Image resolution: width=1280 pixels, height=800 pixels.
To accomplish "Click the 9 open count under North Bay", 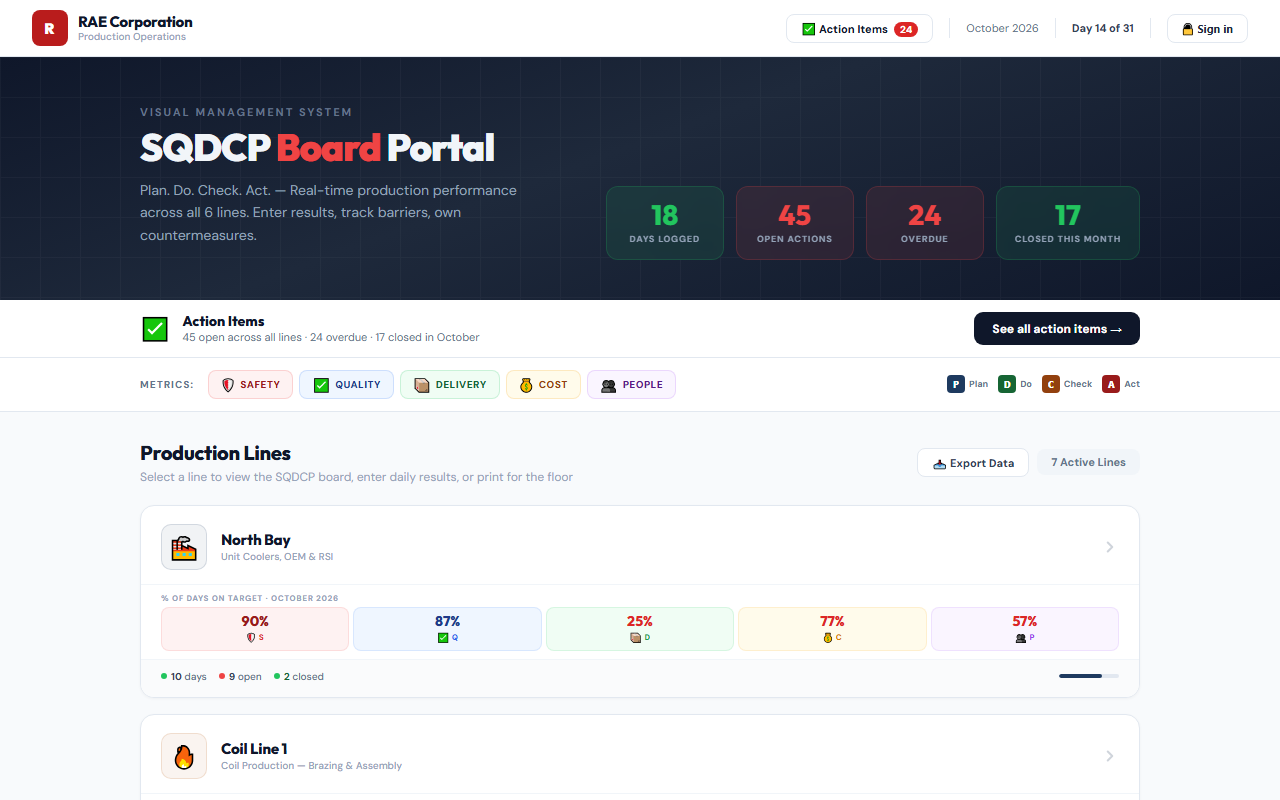I will (x=240, y=677).
